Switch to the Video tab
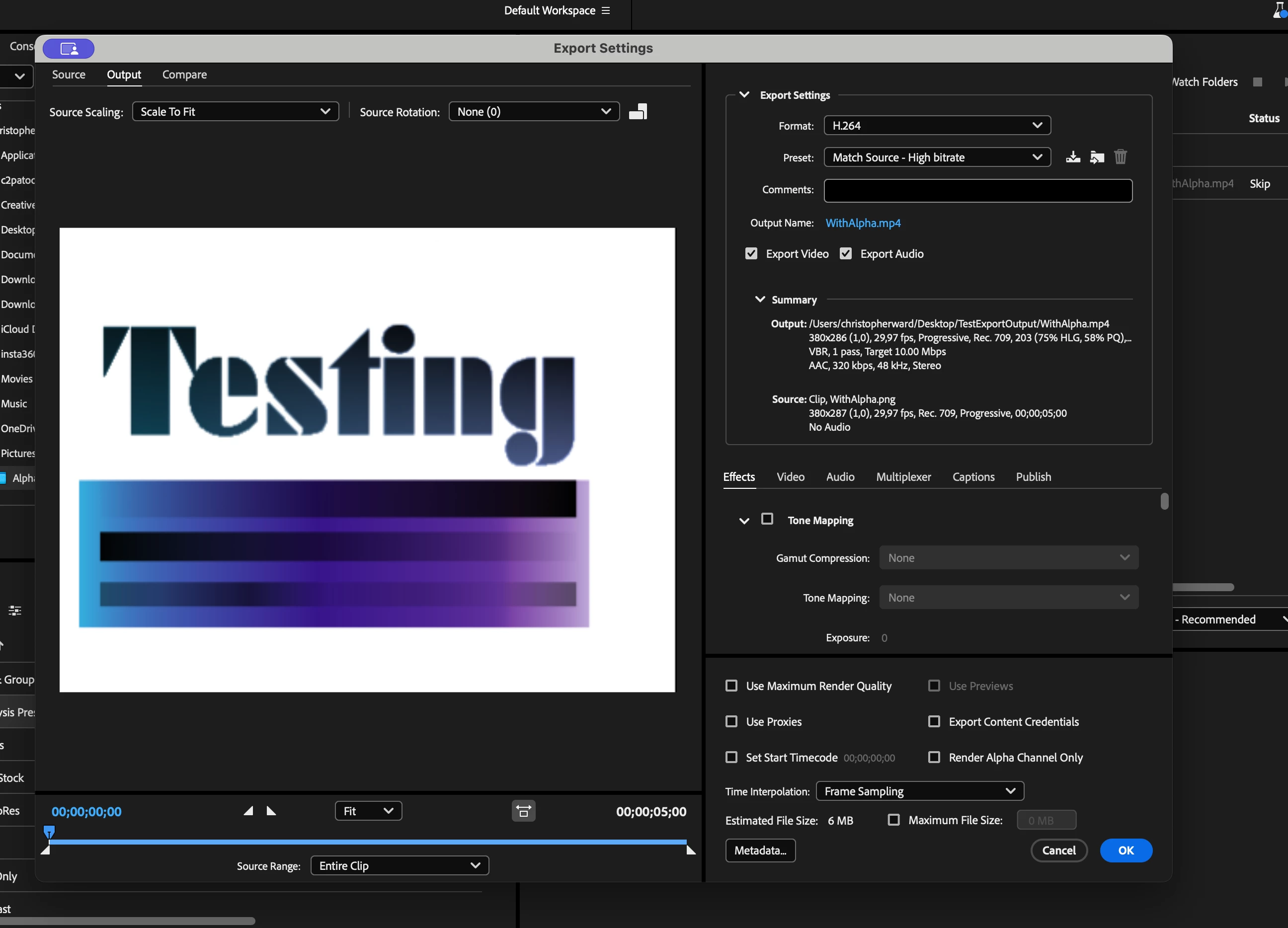 pyautogui.click(x=790, y=477)
